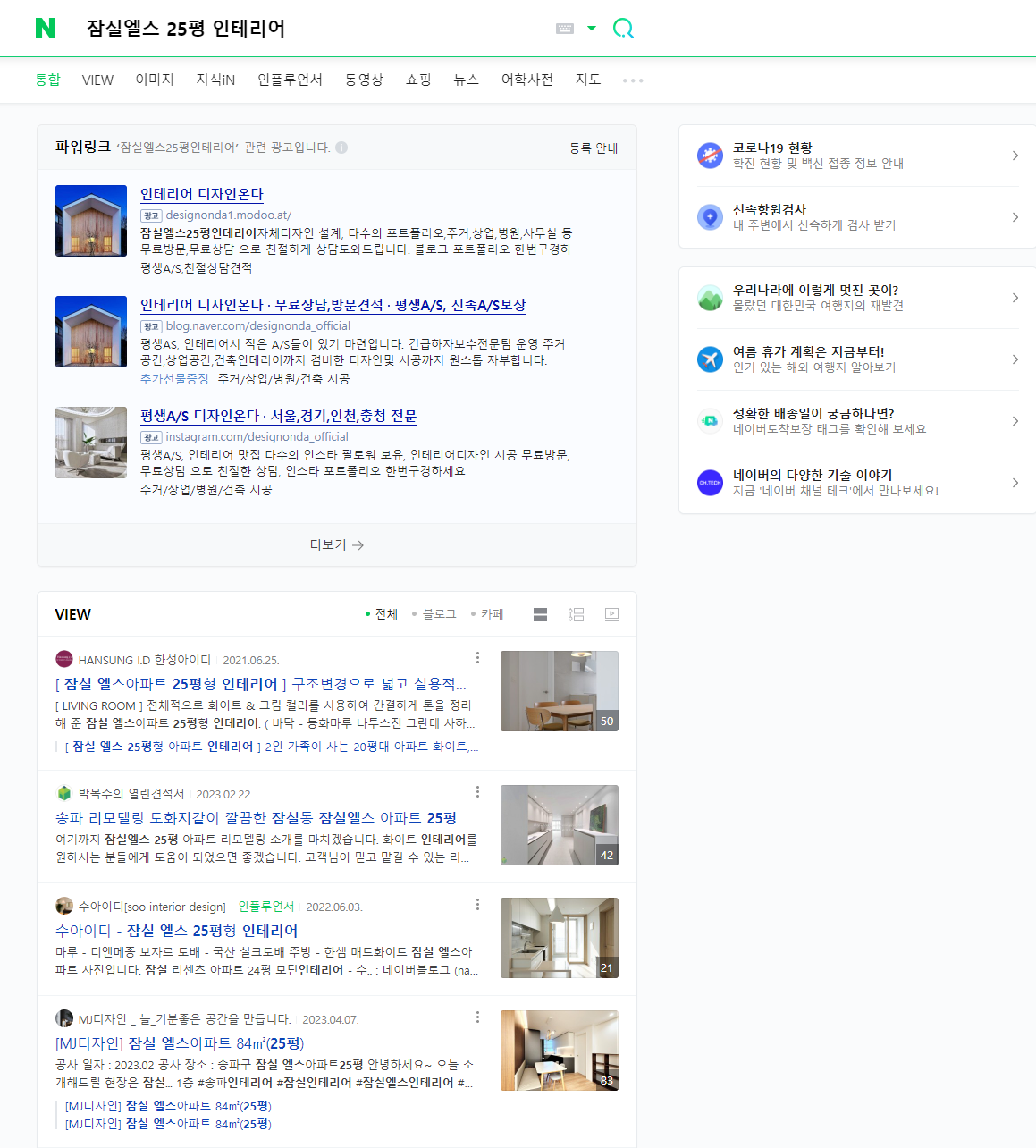Open 수아이디 - 잠실 엘스 25평형 post
1036x1148 pixels.
point(176,931)
